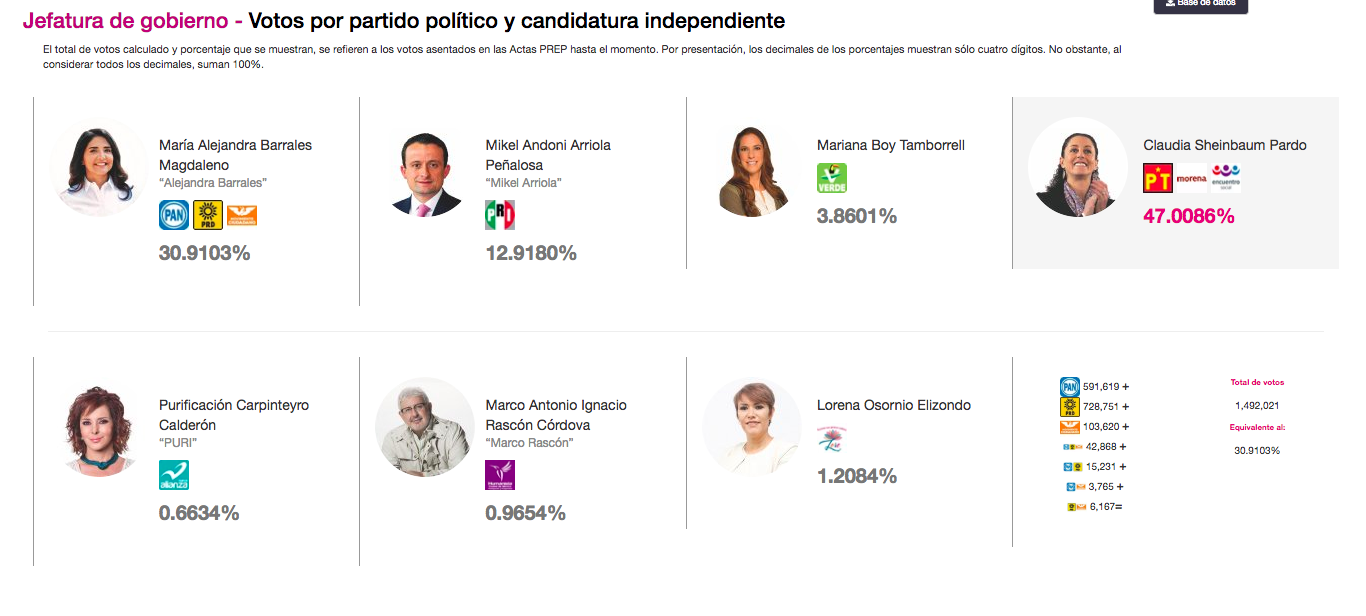Download the Base de datos file
This screenshot has height=616, width=1366.
pyautogui.click(x=1200, y=4)
